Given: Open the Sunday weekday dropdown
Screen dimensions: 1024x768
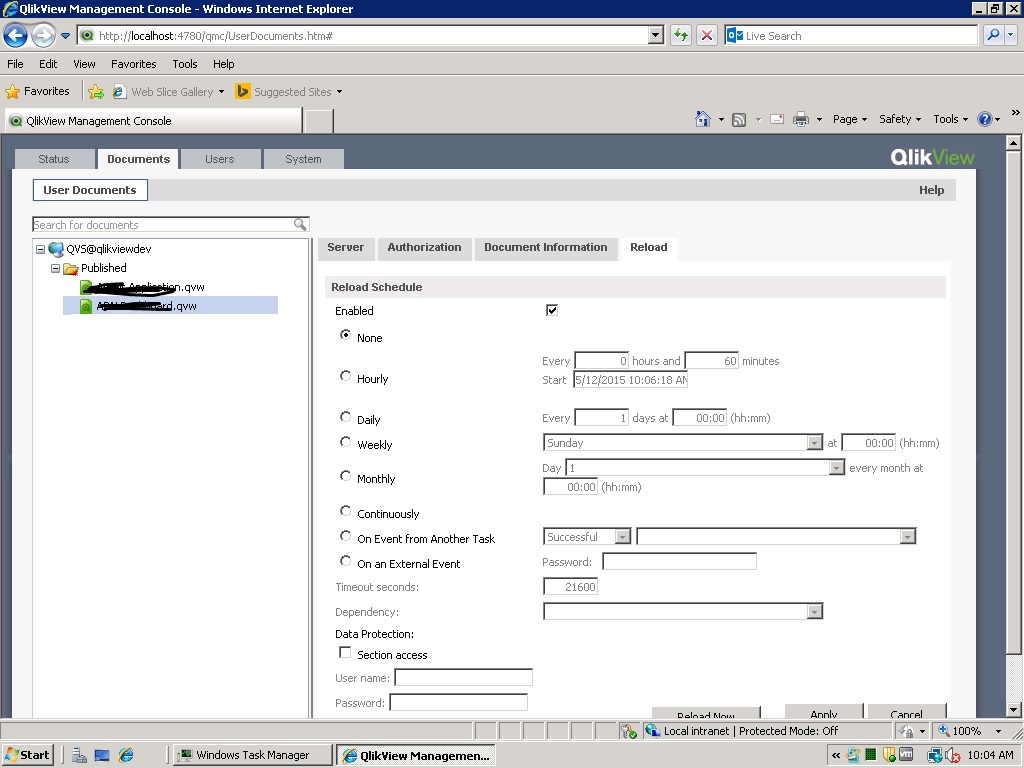Looking at the screenshot, I should point(814,443).
